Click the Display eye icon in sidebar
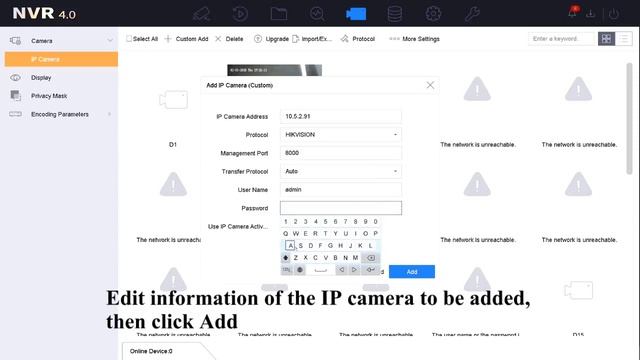 click(16, 78)
